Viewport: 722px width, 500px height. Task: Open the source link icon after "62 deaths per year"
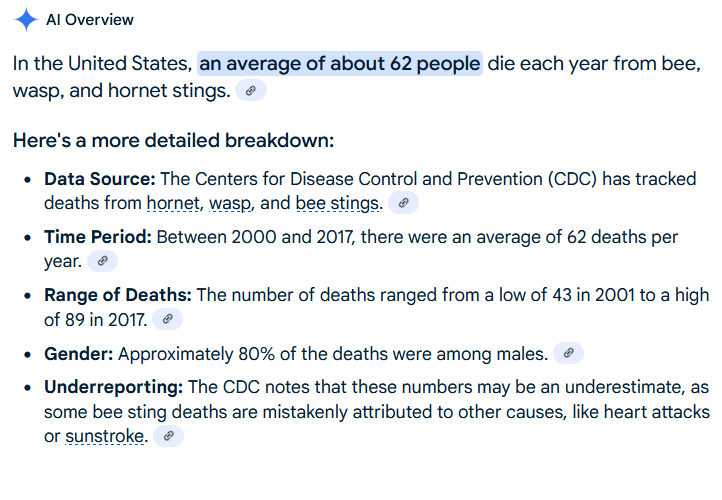tap(102, 261)
